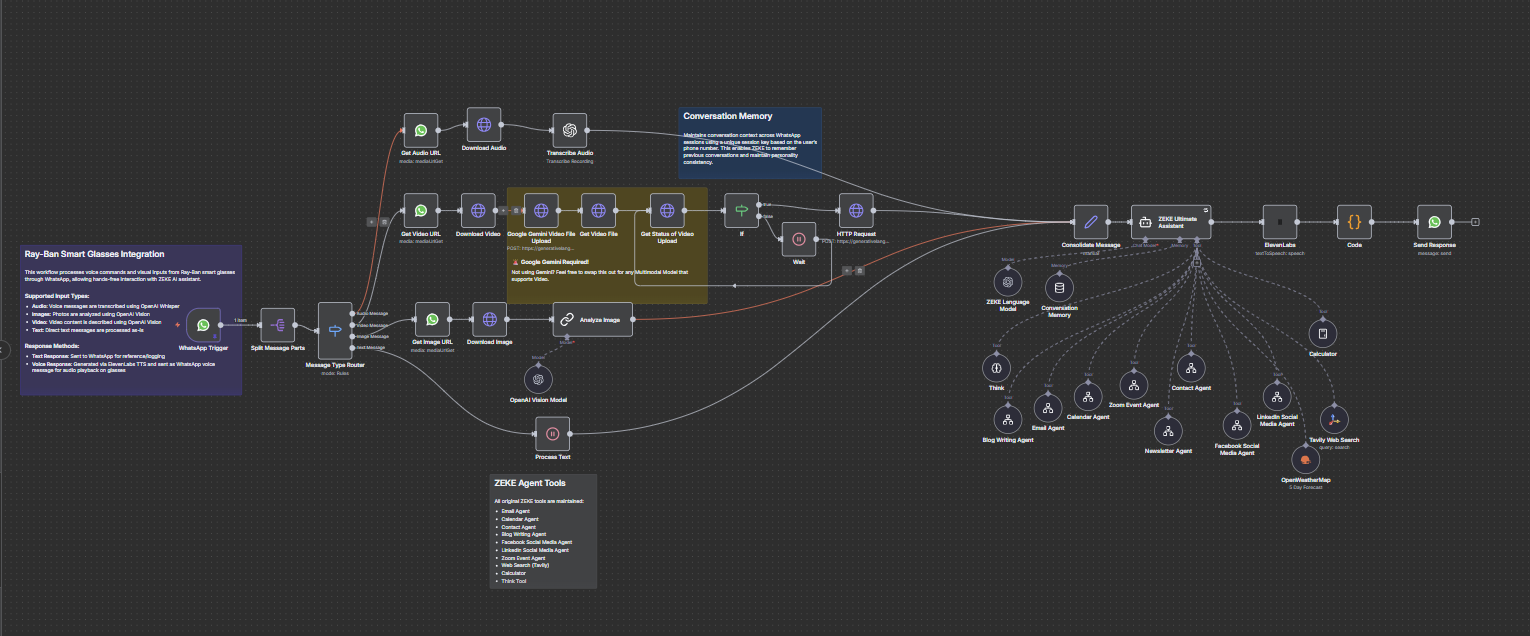This screenshot has height=636, width=1530.
Task: Open the ZEKE Ultimate Assistant node
Action: click(1170, 221)
